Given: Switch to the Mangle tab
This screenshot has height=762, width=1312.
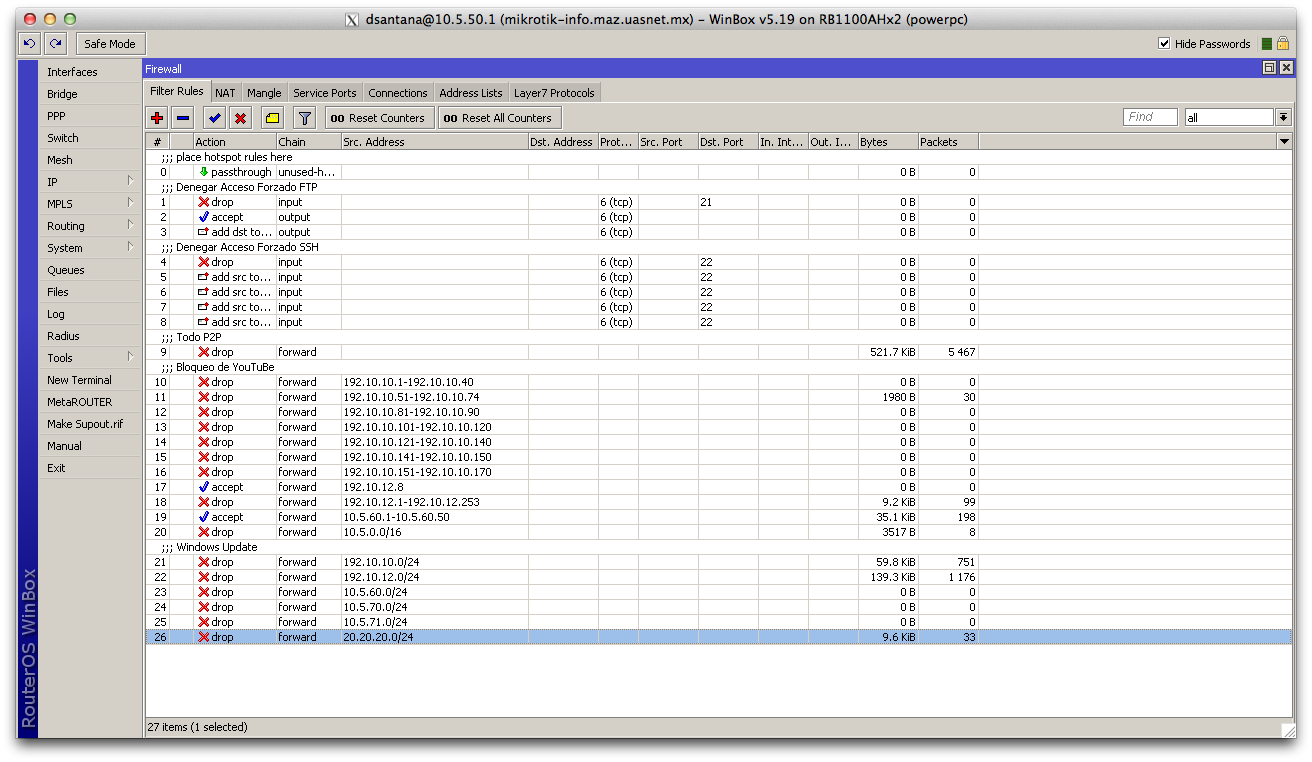Looking at the screenshot, I should coord(265,93).
